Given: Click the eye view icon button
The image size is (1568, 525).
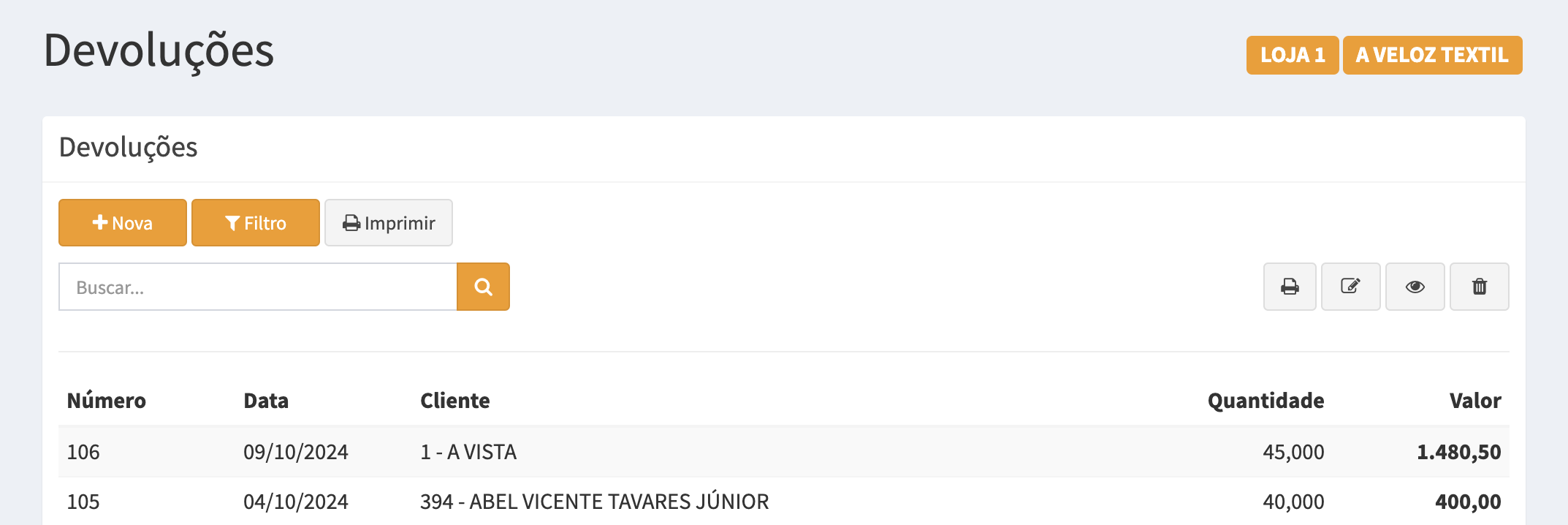Looking at the screenshot, I should [1415, 287].
